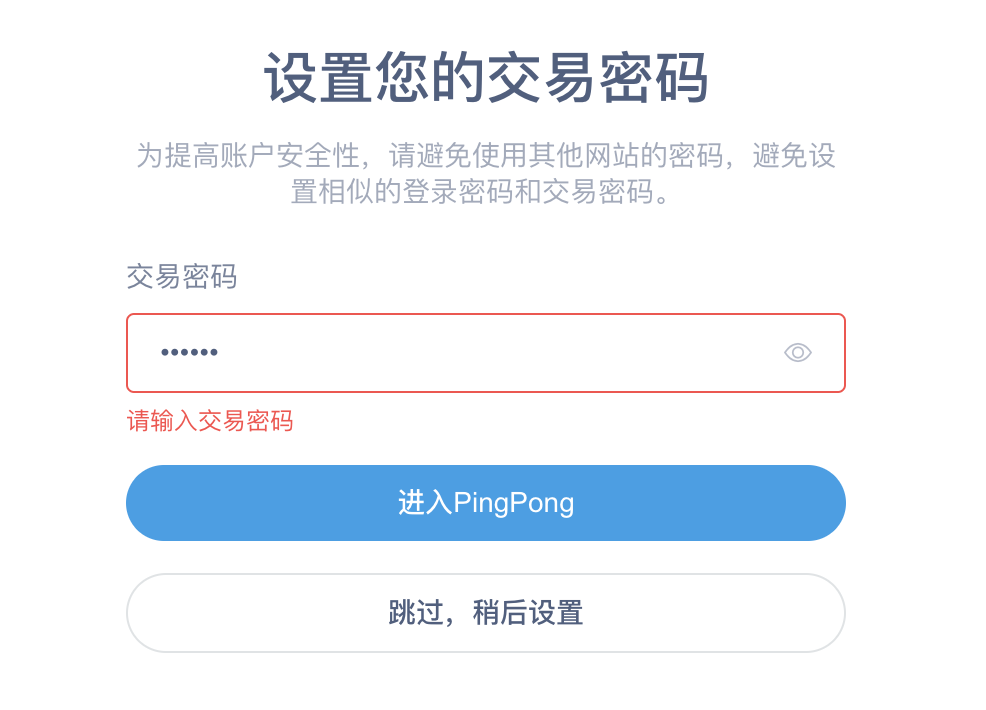Click the masked password dots
The height and width of the screenshot is (710, 986).
[x=189, y=353]
